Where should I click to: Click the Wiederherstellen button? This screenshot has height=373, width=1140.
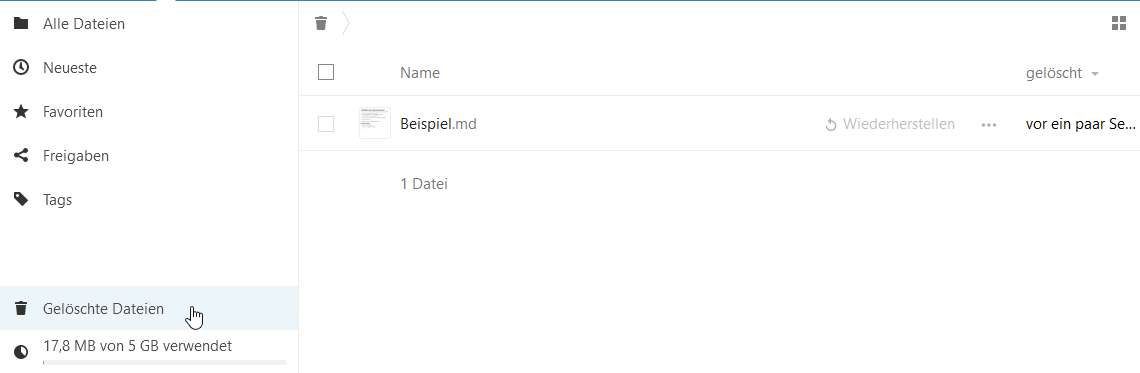890,124
